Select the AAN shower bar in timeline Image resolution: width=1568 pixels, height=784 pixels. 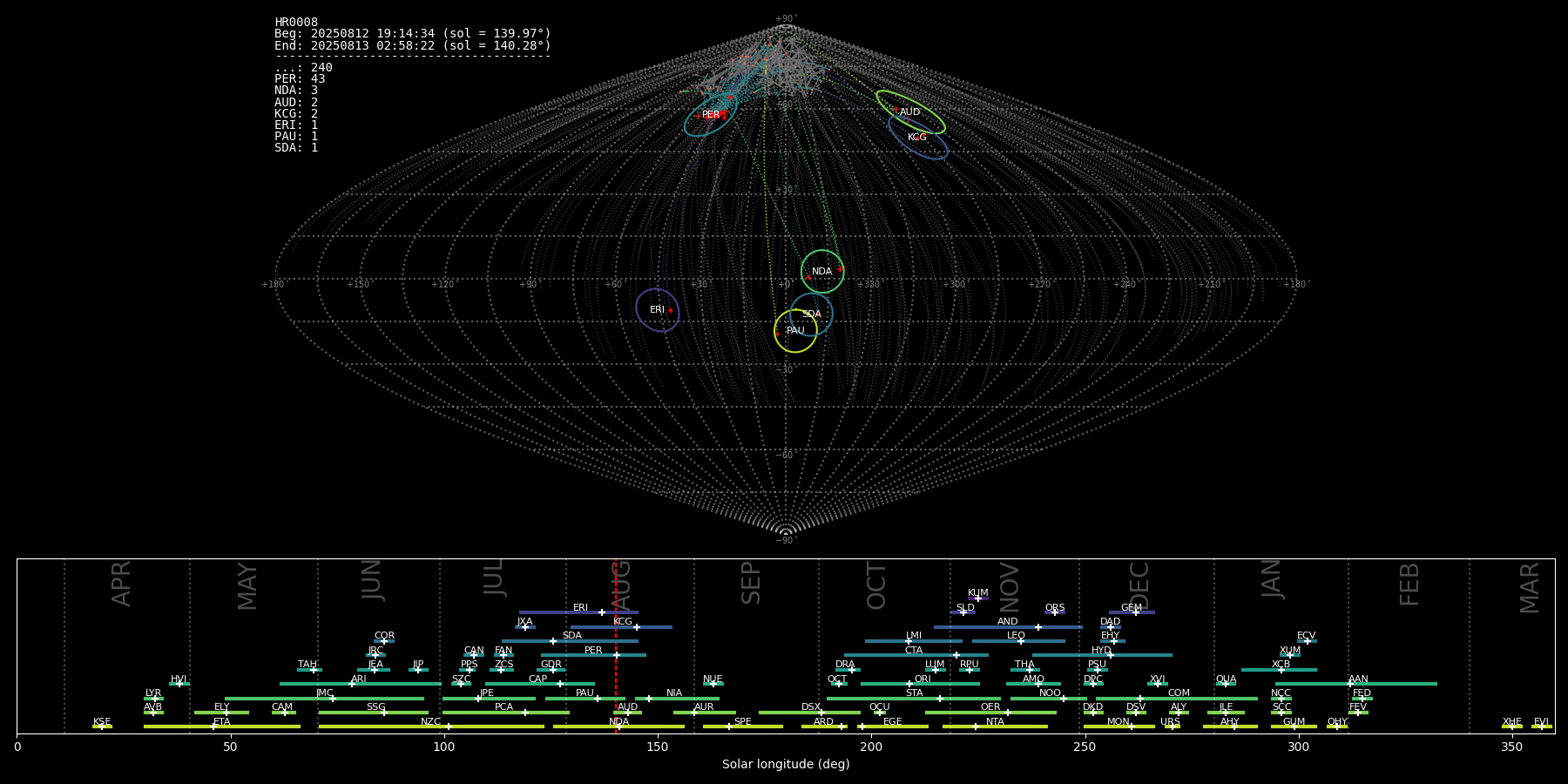point(1356,684)
